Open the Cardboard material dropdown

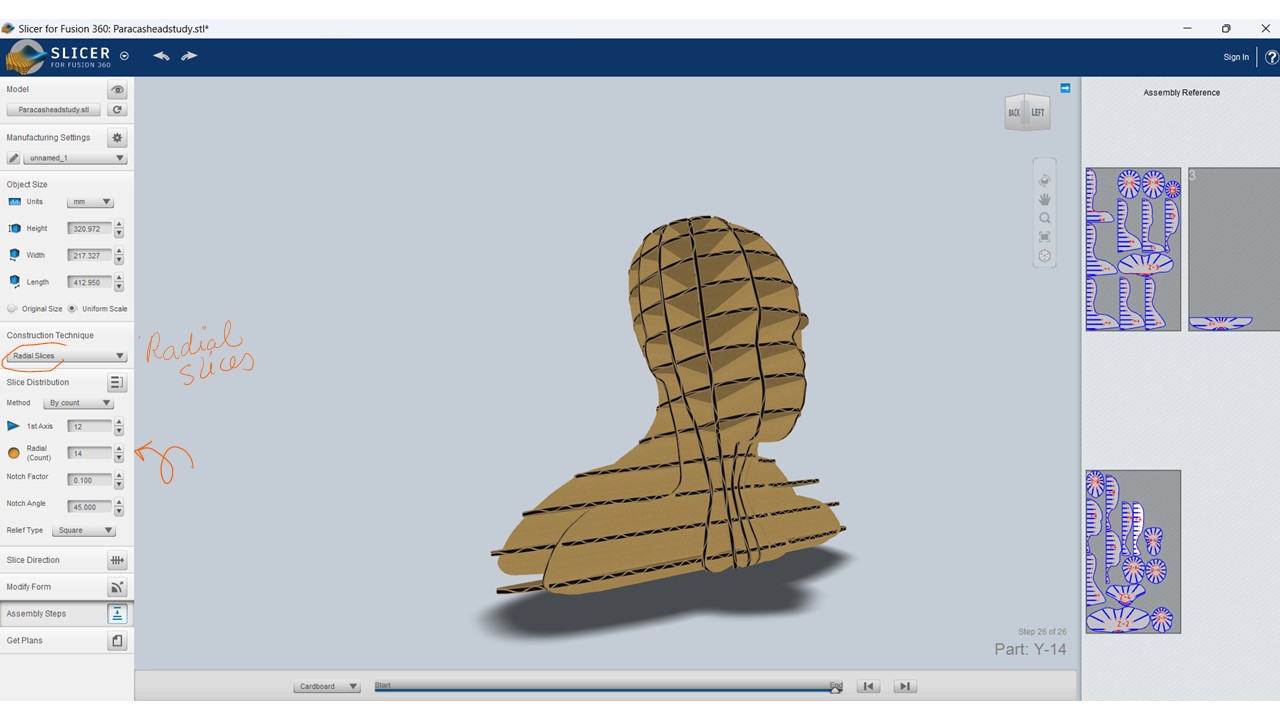[x=327, y=687]
